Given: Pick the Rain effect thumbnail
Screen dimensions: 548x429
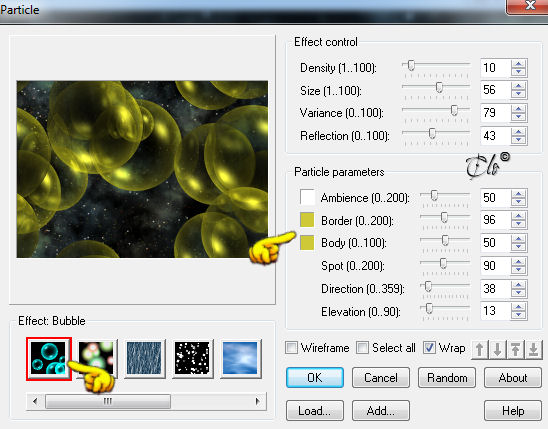Looking at the screenshot, I should [x=144, y=358].
